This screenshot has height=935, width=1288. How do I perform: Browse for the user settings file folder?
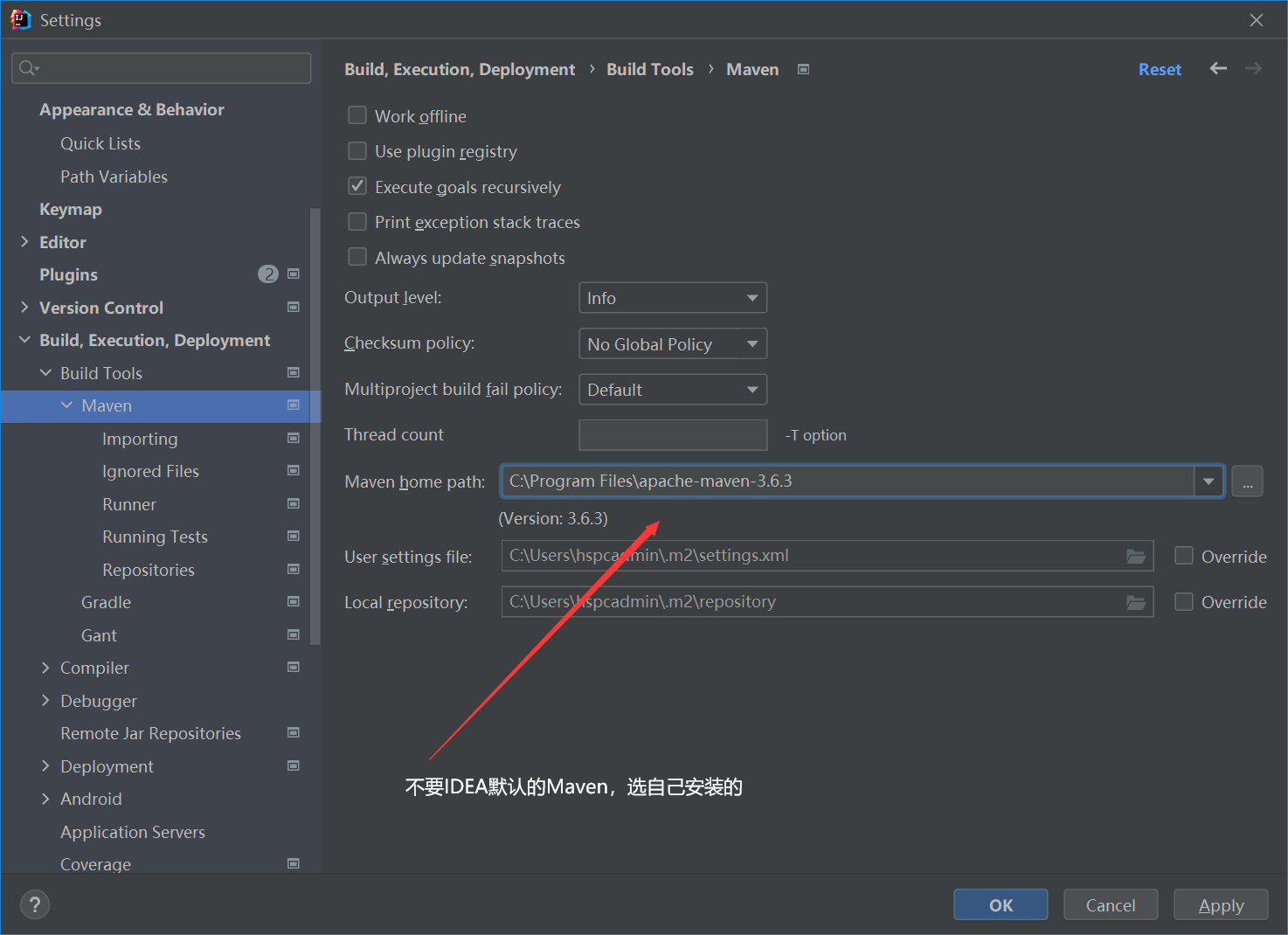coord(1136,556)
